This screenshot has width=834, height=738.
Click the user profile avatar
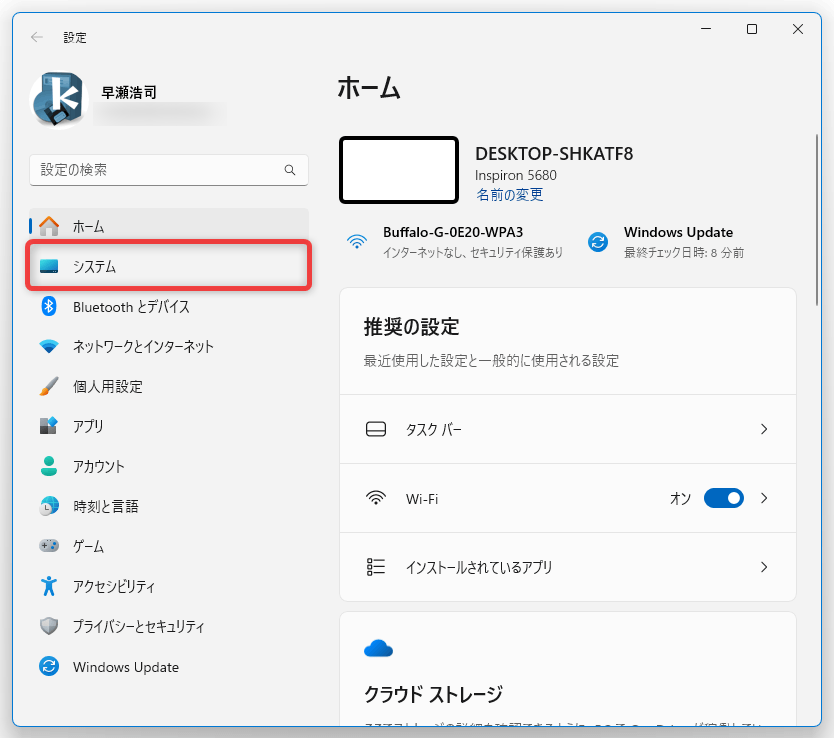click(59, 100)
